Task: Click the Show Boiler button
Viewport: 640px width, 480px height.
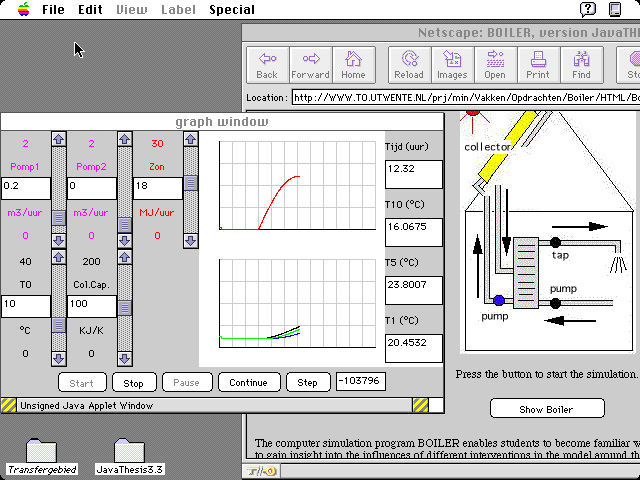Action: click(547, 408)
